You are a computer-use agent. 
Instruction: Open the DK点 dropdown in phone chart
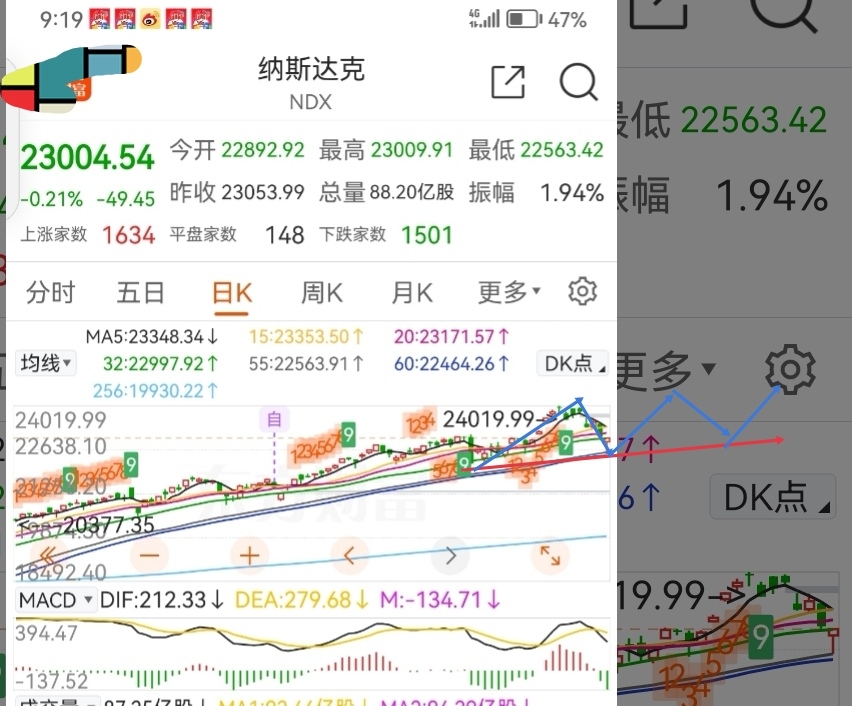573,363
